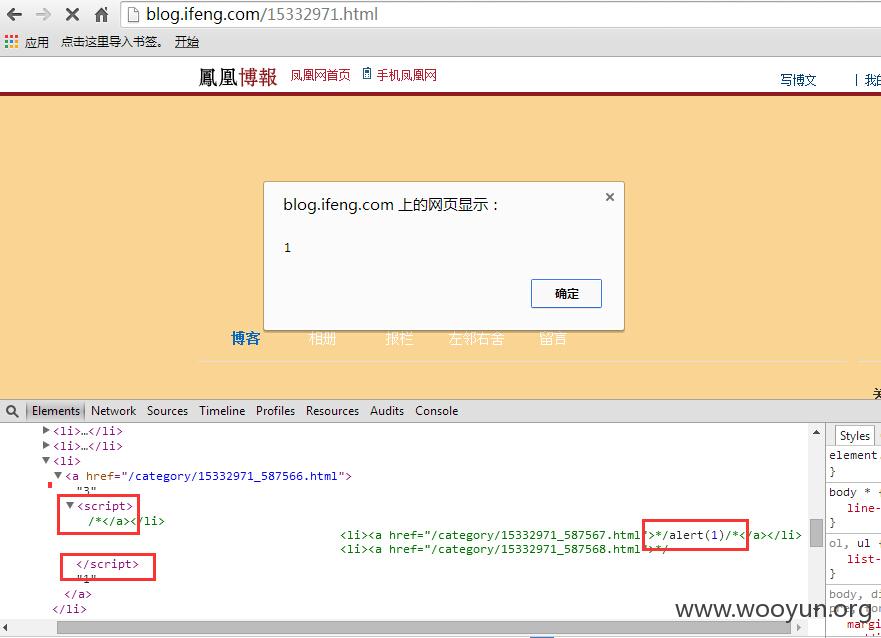Switch to the Resources DevTools tab
Image resolution: width=881 pixels, height=638 pixels.
[x=332, y=411]
